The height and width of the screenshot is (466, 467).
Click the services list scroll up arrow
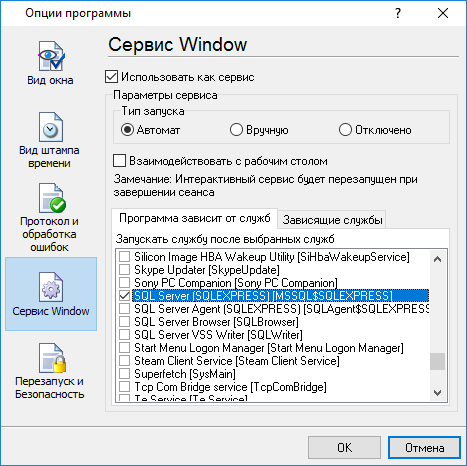coord(437,259)
